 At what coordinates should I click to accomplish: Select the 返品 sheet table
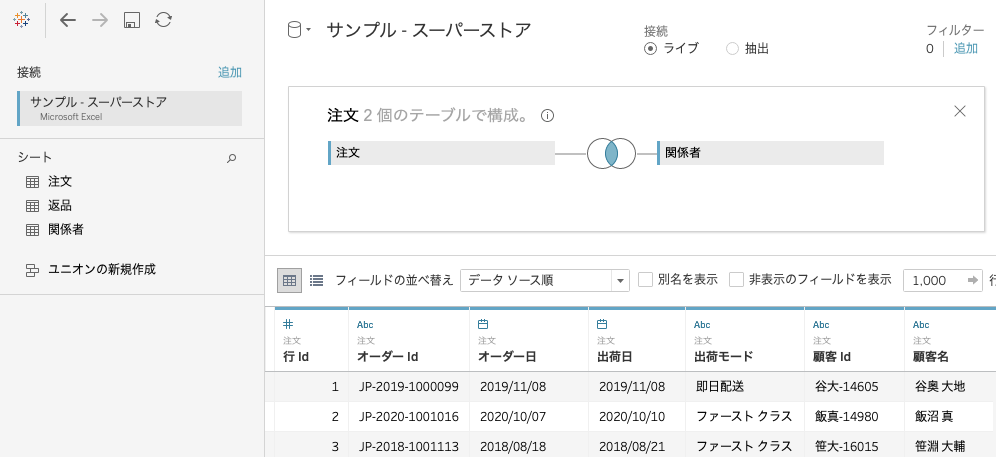(60, 206)
